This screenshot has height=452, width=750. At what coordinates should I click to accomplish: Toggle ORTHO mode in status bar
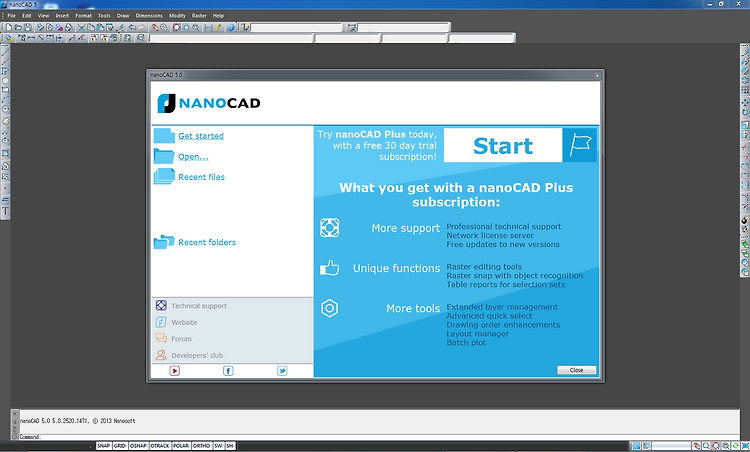tap(201, 446)
